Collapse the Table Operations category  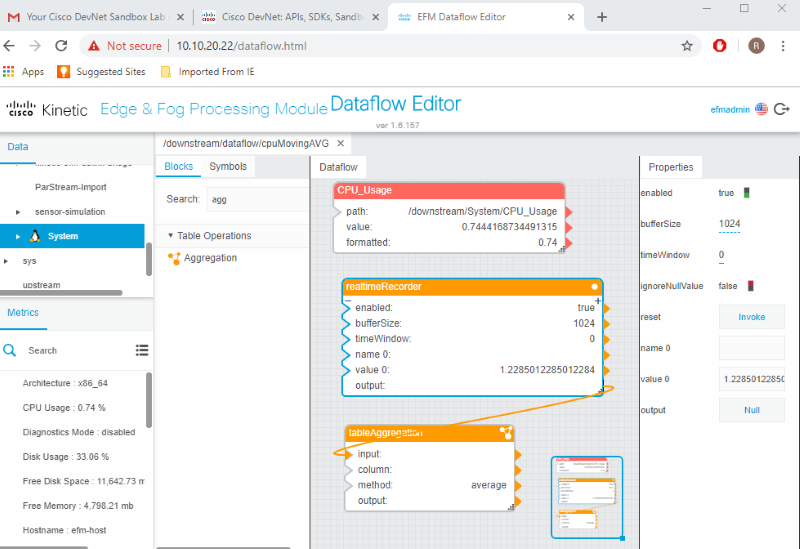coord(170,236)
